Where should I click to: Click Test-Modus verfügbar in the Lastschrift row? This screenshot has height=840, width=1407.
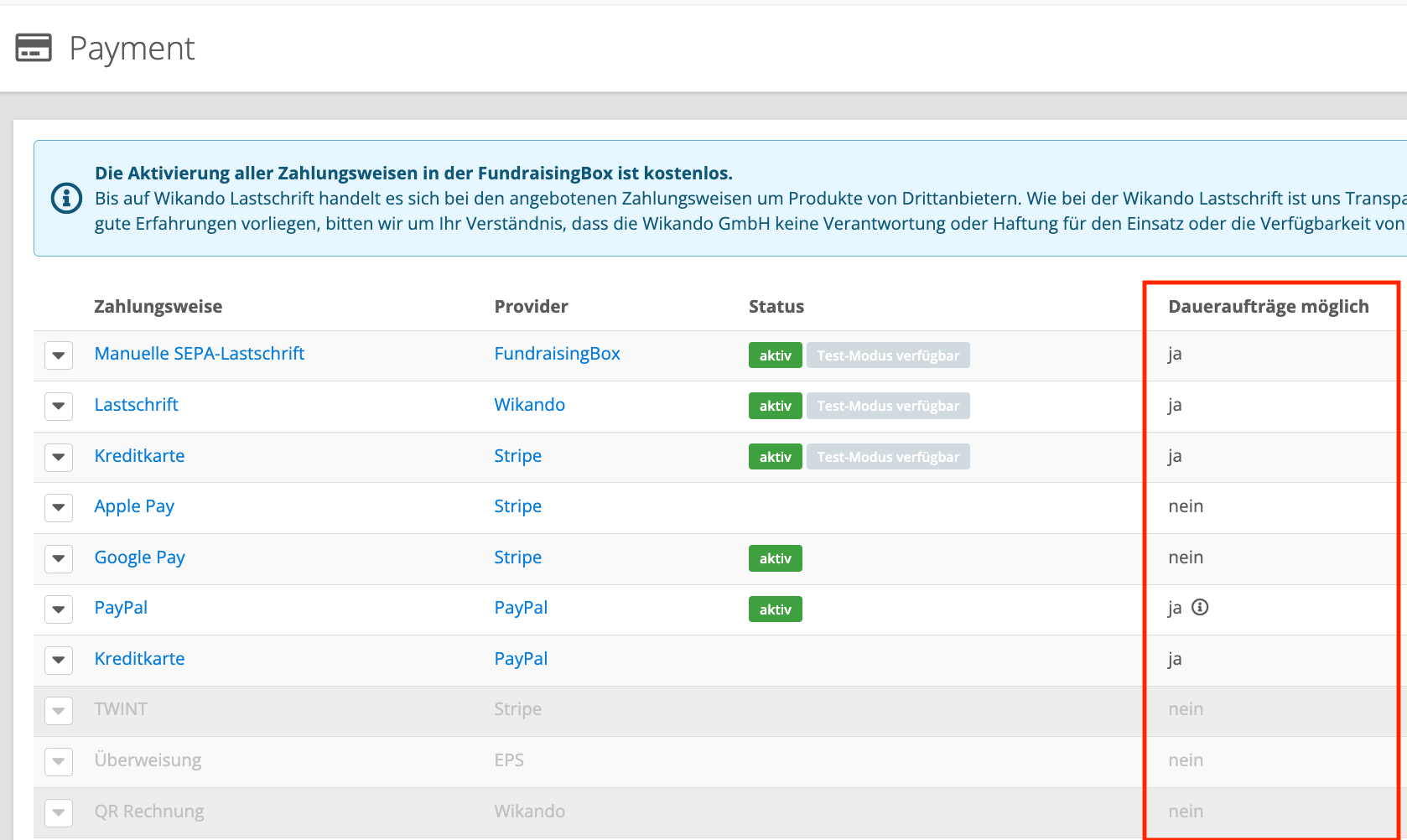888,406
